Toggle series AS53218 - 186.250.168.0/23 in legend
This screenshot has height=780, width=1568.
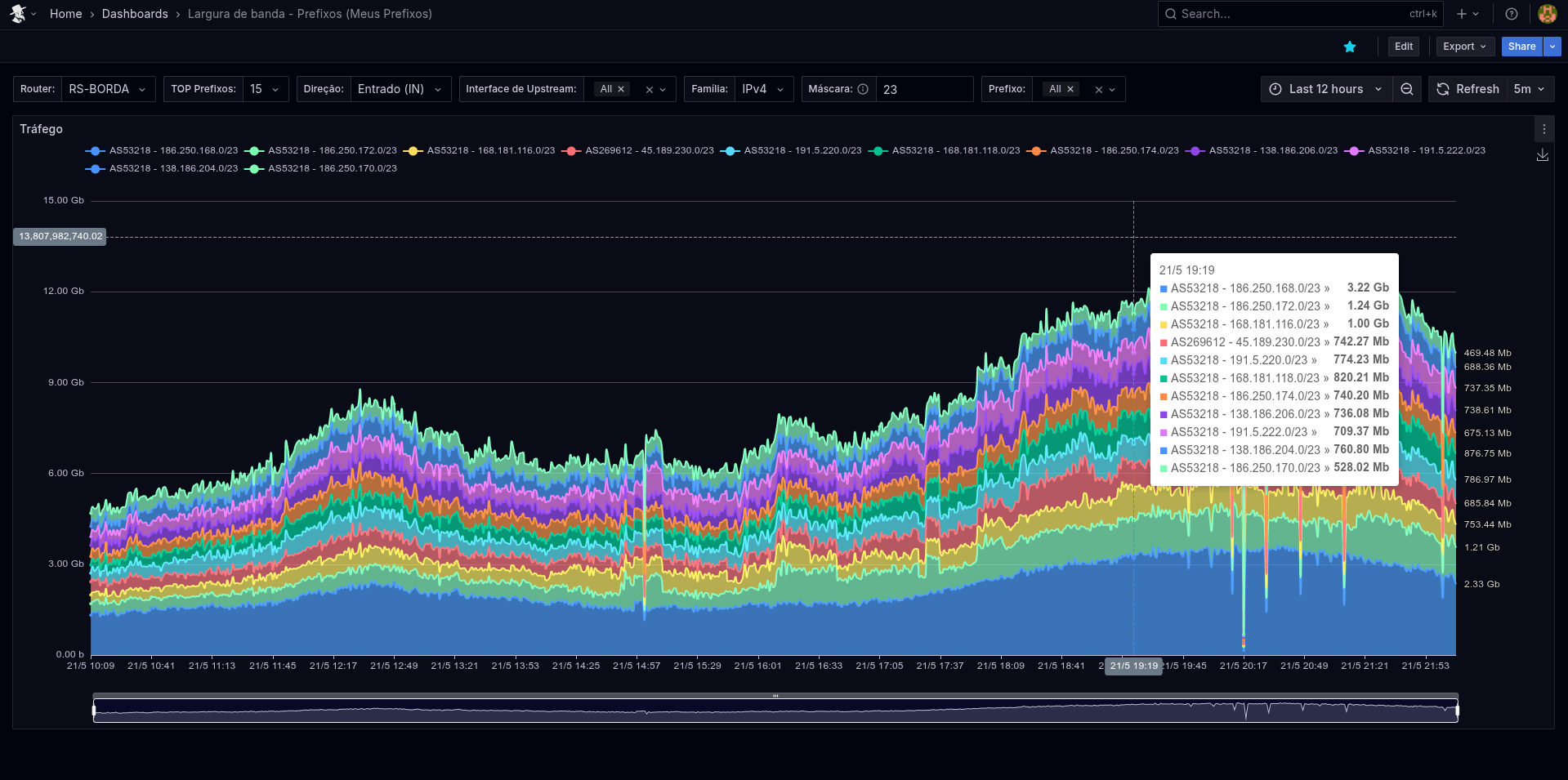coord(173,151)
